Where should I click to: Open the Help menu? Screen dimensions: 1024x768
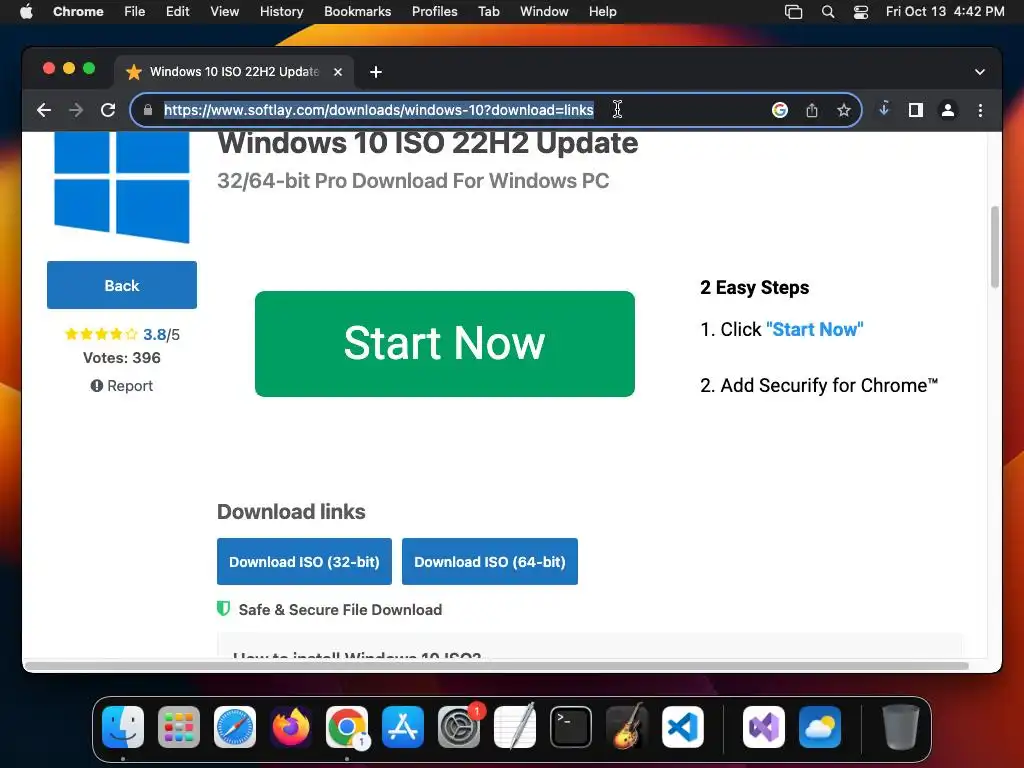click(x=602, y=12)
